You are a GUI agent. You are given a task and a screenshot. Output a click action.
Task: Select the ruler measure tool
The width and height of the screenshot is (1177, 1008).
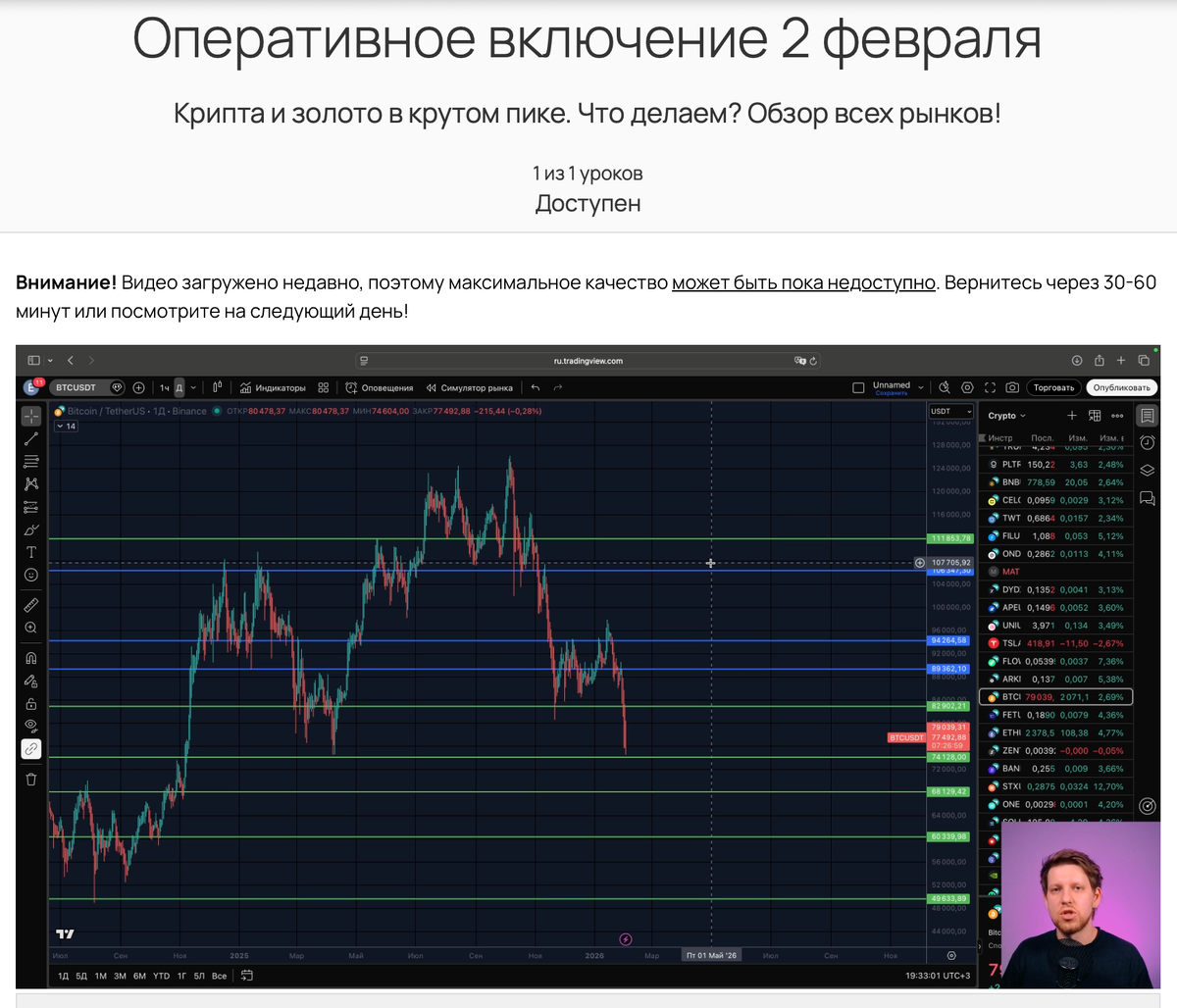[x=31, y=605]
